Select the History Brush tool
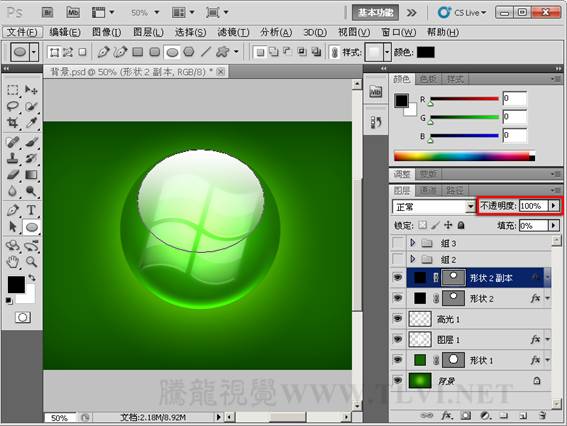Screen dimensions: 567x426 pos(31,158)
